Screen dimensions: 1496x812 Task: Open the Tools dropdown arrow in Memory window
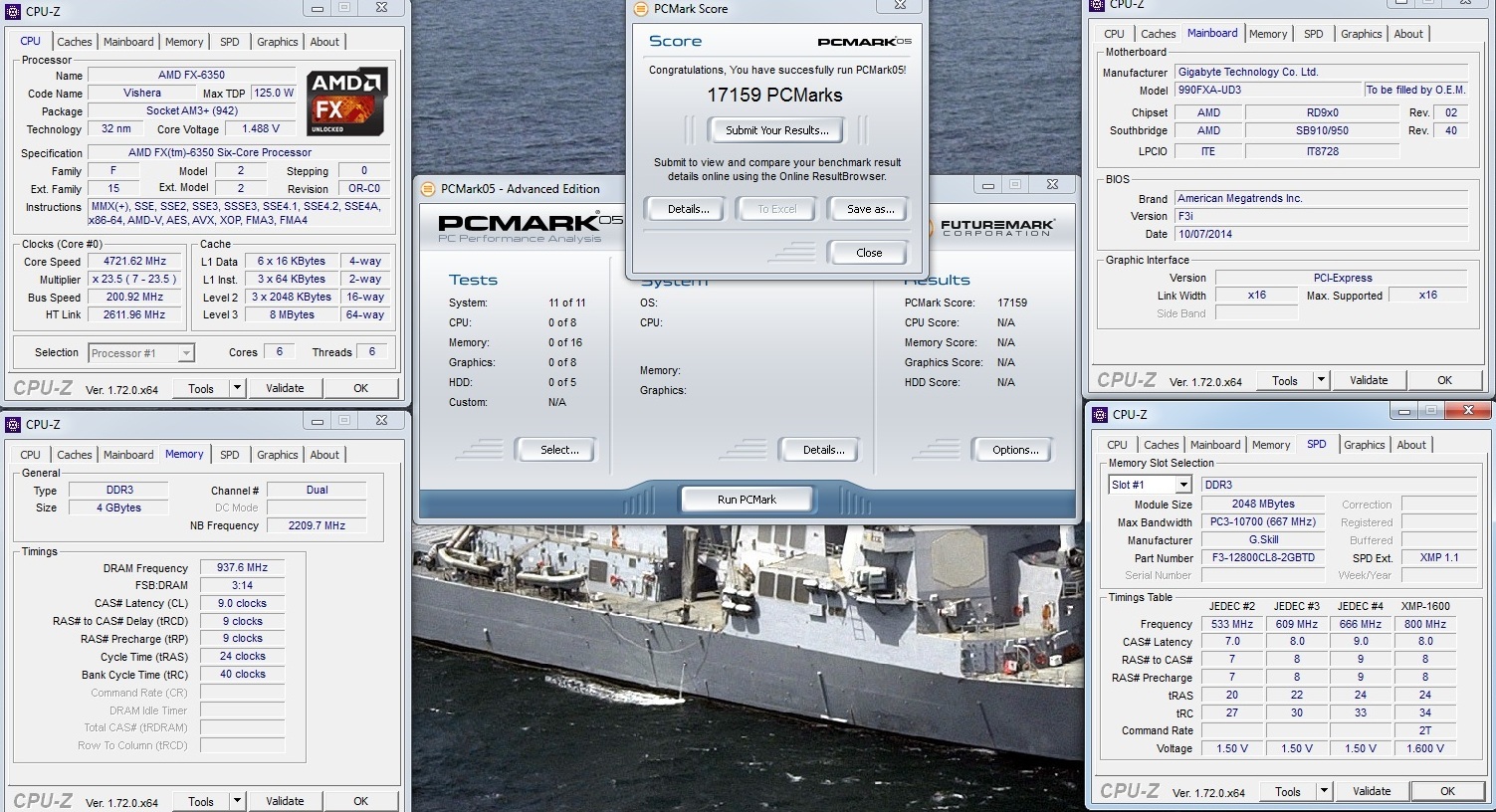click(x=237, y=800)
